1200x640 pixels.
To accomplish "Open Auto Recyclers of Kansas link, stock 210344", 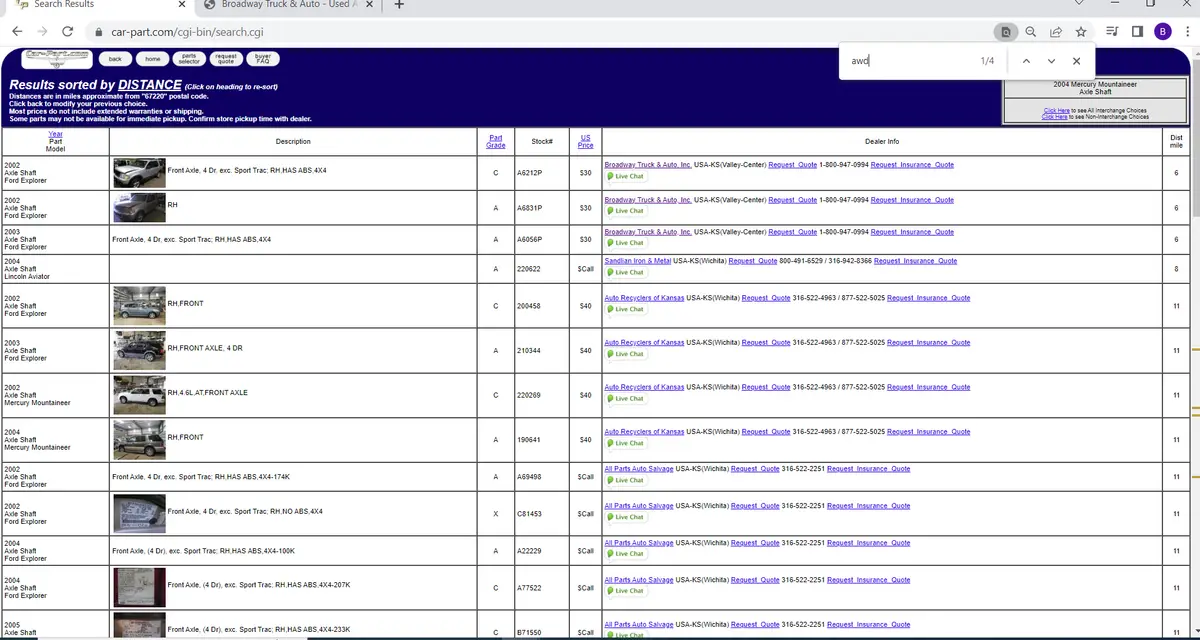I will (644, 343).
